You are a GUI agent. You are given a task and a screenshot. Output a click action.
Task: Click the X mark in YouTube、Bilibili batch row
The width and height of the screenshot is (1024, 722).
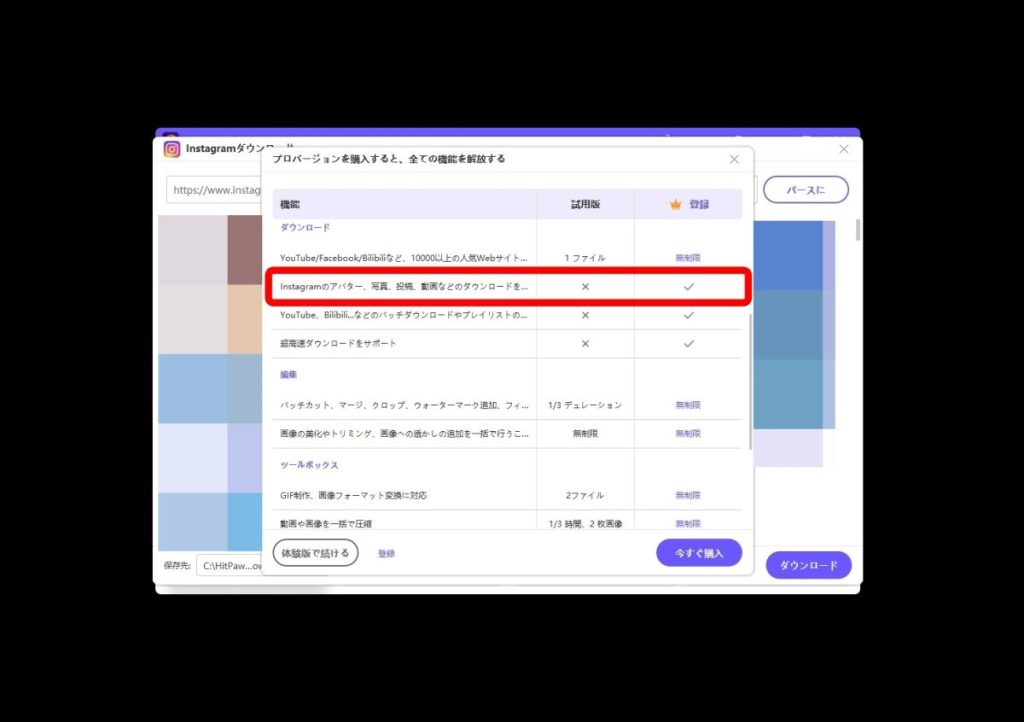(585, 315)
